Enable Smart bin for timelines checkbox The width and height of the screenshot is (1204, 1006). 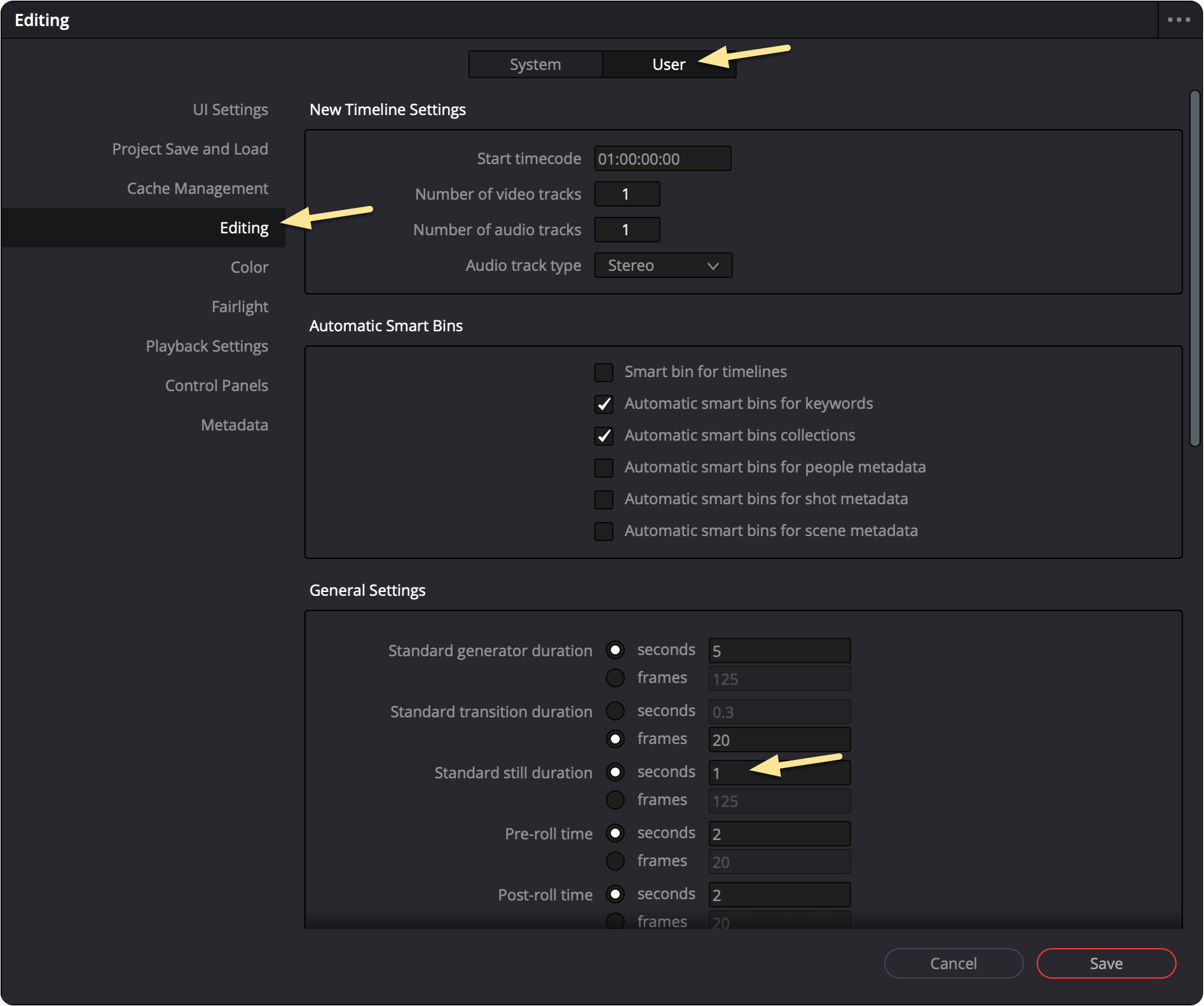pos(603,372)
